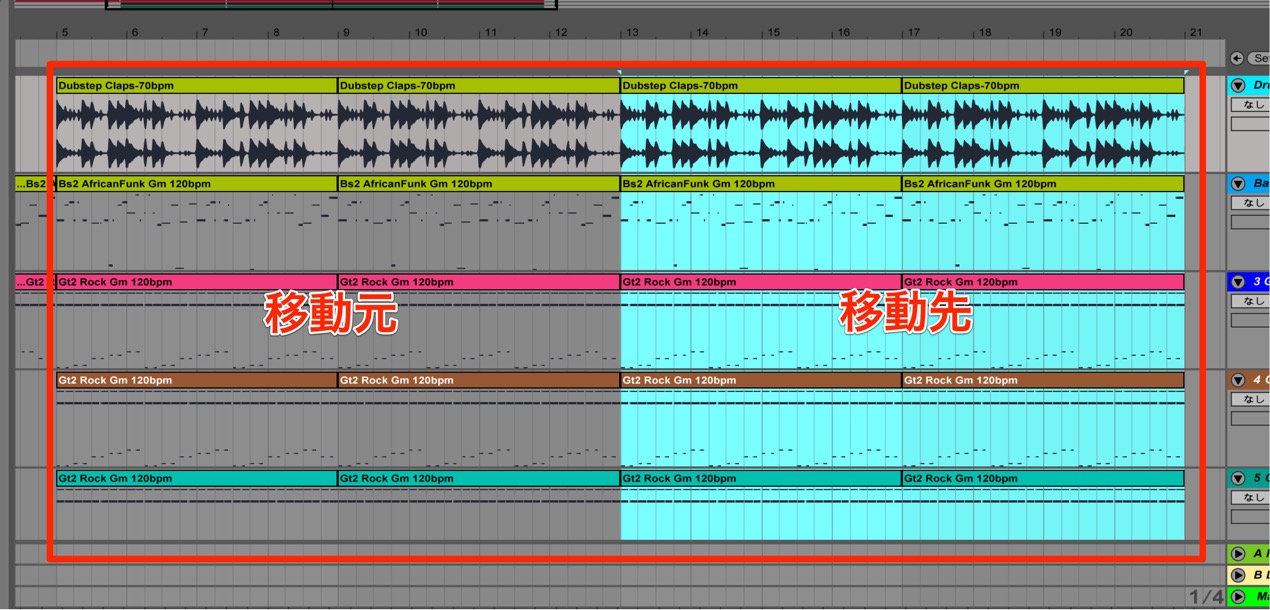Screen dimensions: 1270x610
Task: Click the back arrow icon beside Set
Action: [x=1237, y=59]
